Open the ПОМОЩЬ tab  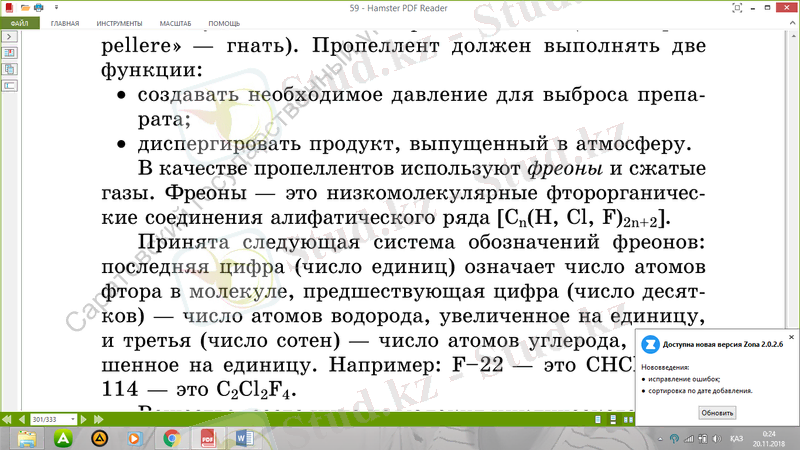[x=224, y=23]
